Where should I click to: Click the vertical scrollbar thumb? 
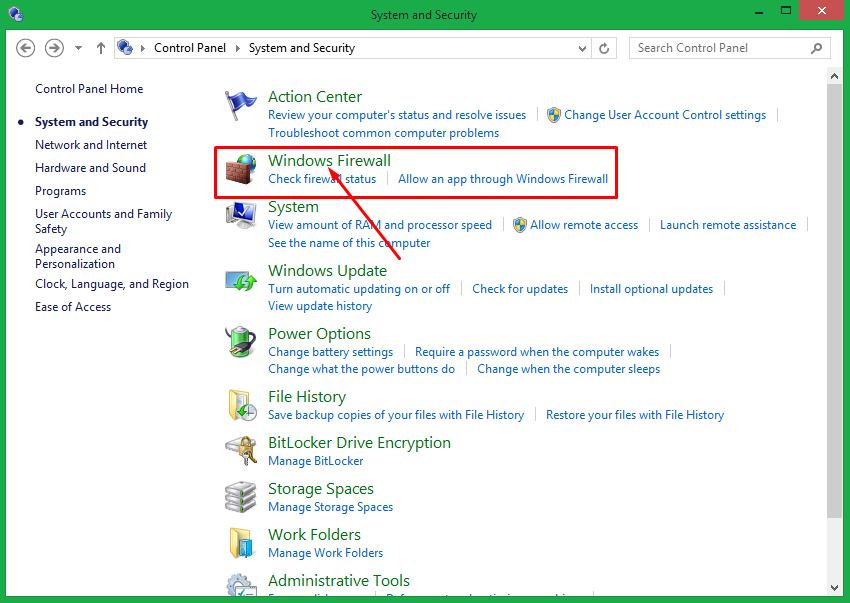[834, 301]
